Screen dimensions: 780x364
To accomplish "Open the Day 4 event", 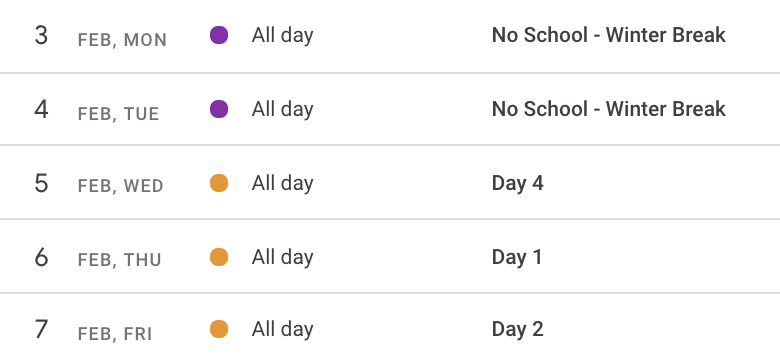I will [517, 183].
